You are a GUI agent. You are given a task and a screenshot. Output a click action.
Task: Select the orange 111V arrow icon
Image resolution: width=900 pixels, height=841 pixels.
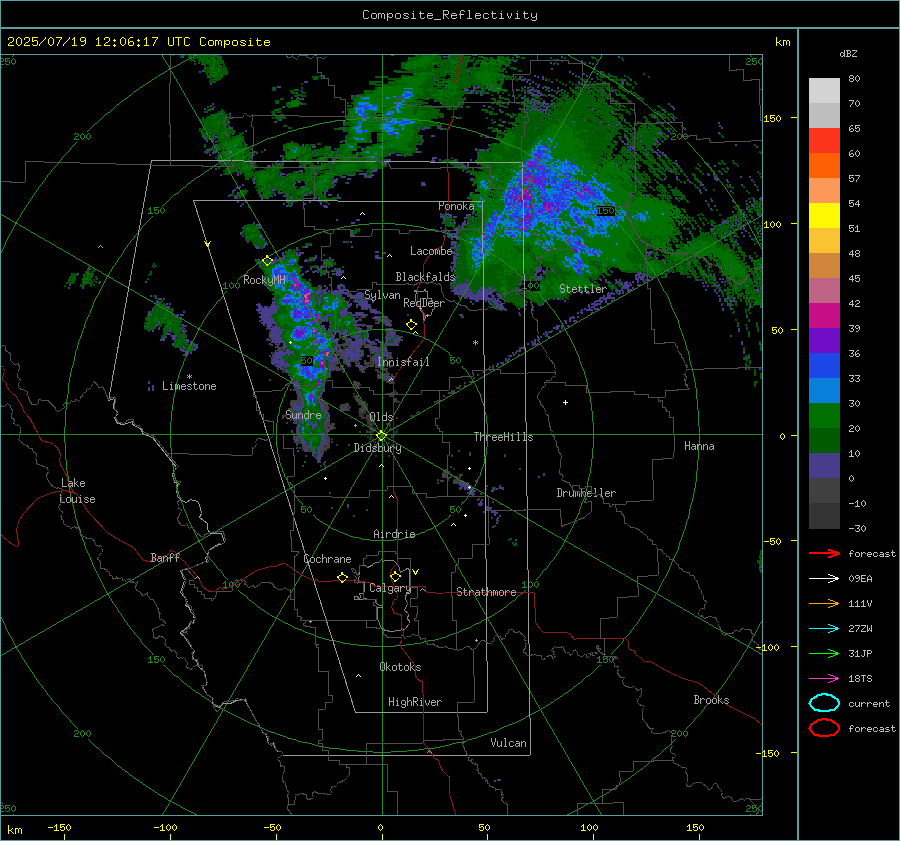click(824, 603)
